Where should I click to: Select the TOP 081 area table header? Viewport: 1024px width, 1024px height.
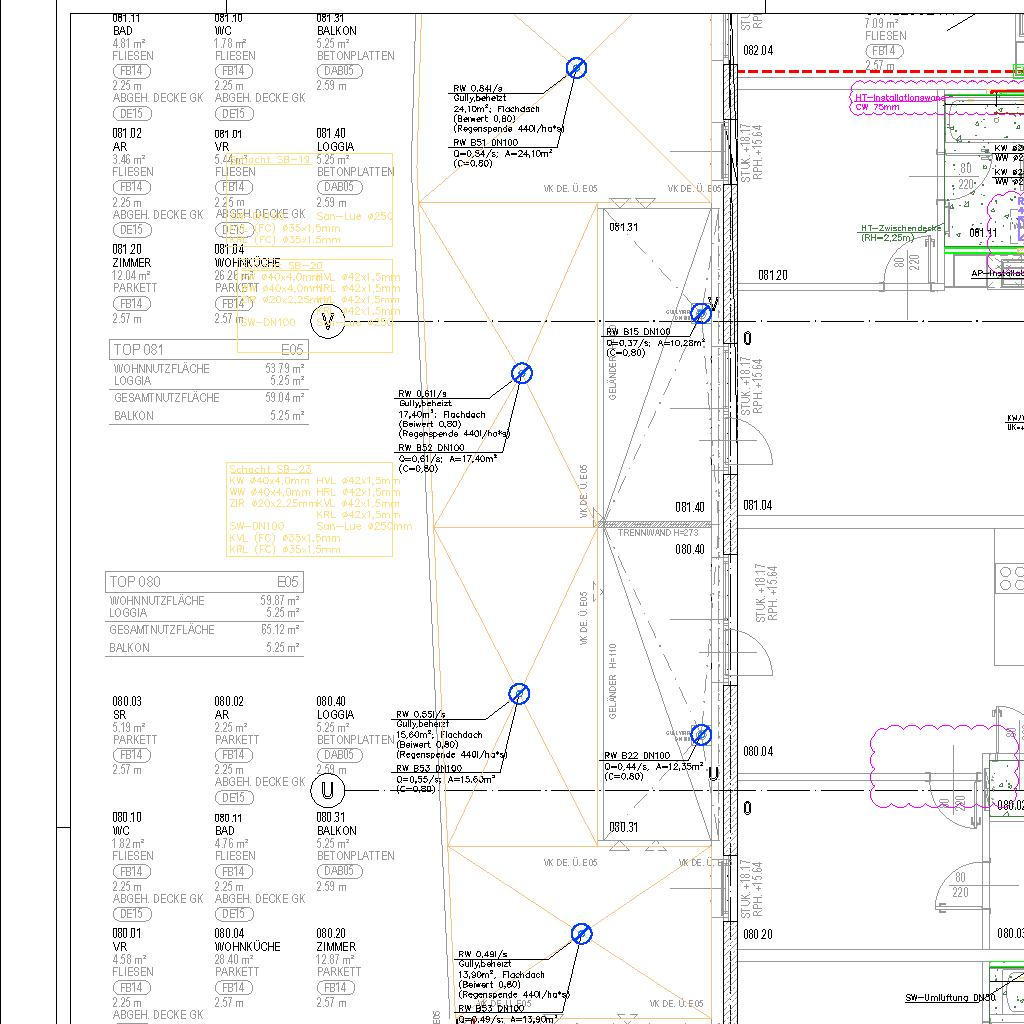pyautogui.click(x=207, y=350)
